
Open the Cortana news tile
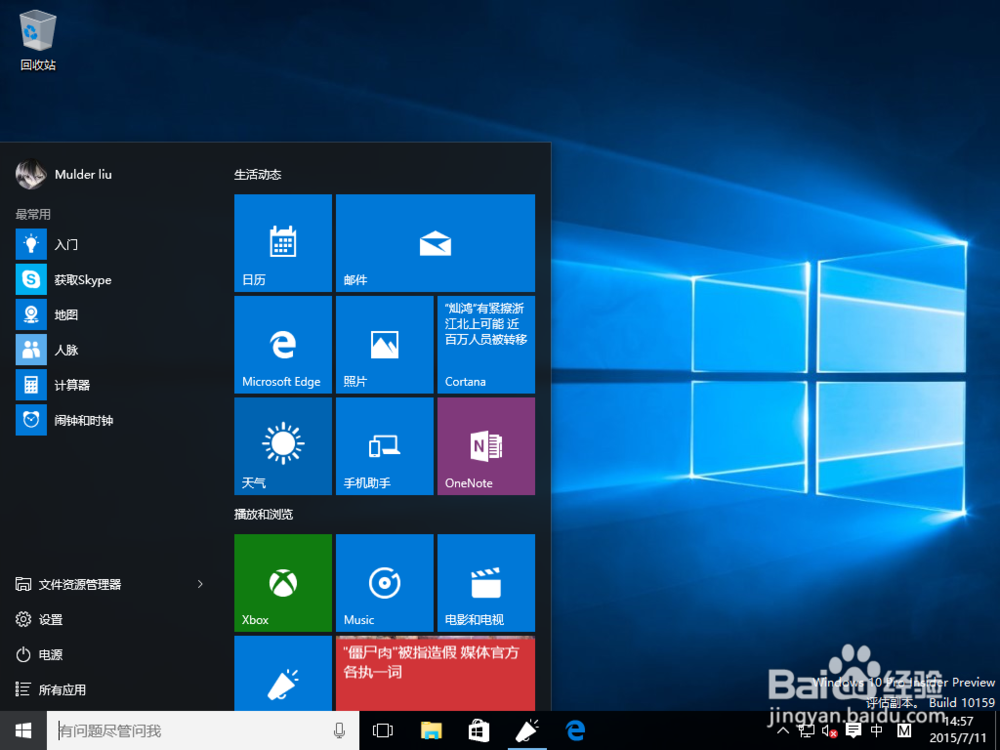tap(486, 344)
